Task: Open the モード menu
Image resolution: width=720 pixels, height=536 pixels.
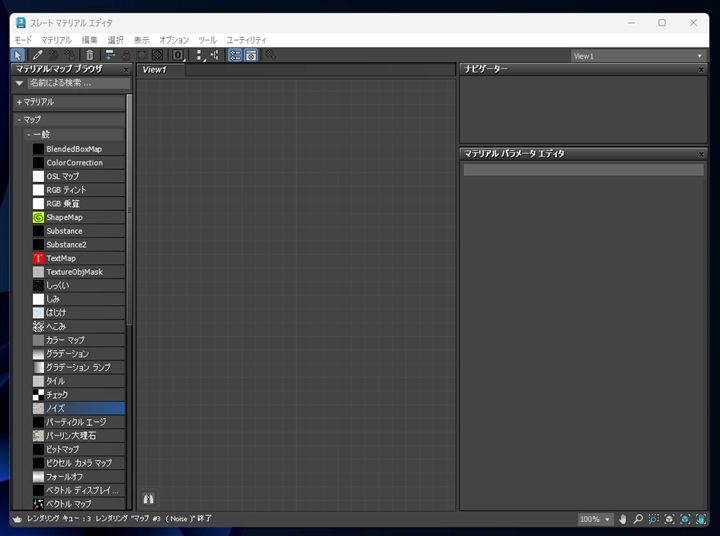Action: click(x=23, y=40)
